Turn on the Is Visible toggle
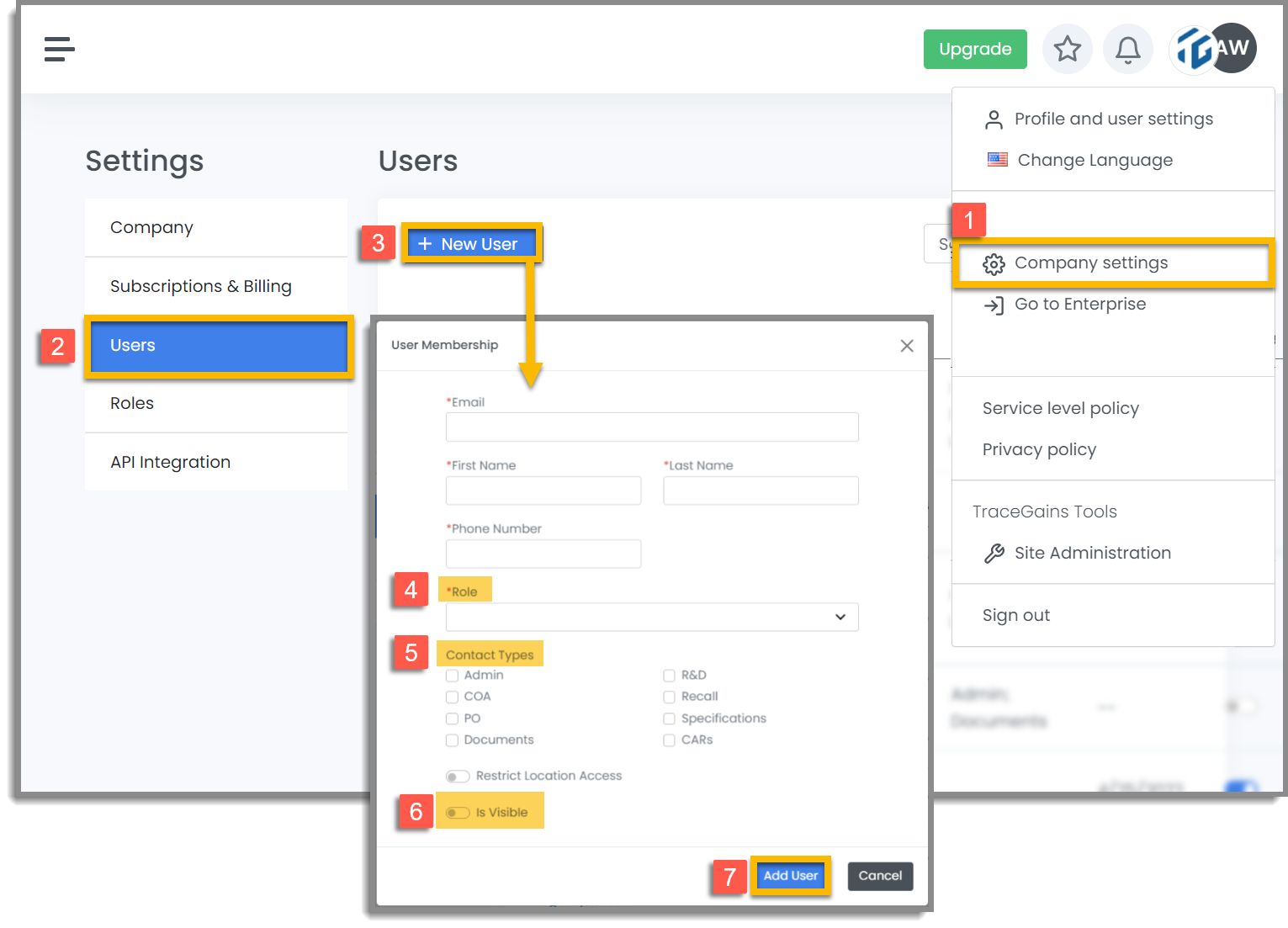The width and height of the screenshot is (1288, 928). coord(458,811)
